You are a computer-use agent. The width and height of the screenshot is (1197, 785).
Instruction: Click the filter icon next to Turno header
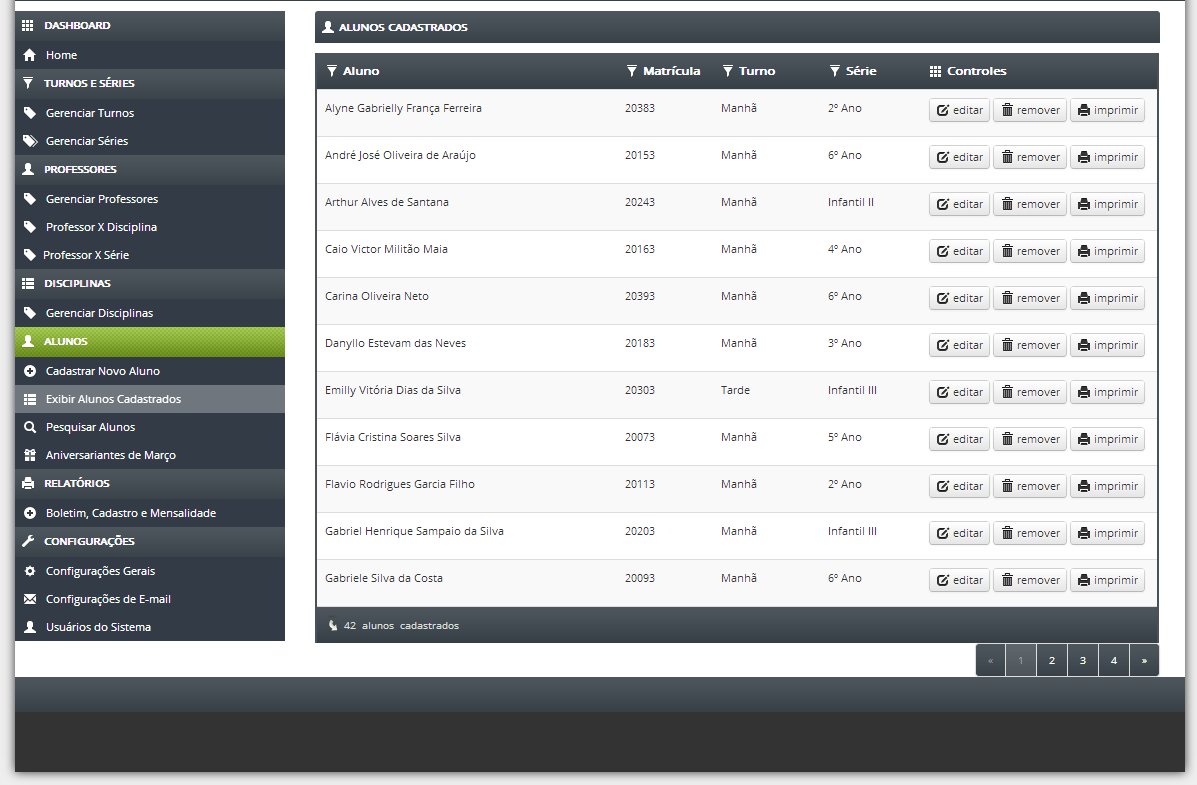tap(728, 71)
